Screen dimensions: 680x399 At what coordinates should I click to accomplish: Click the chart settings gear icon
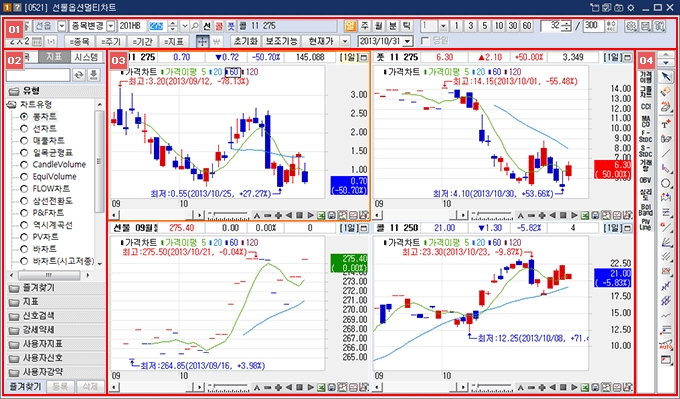click(x=631, y=26)
